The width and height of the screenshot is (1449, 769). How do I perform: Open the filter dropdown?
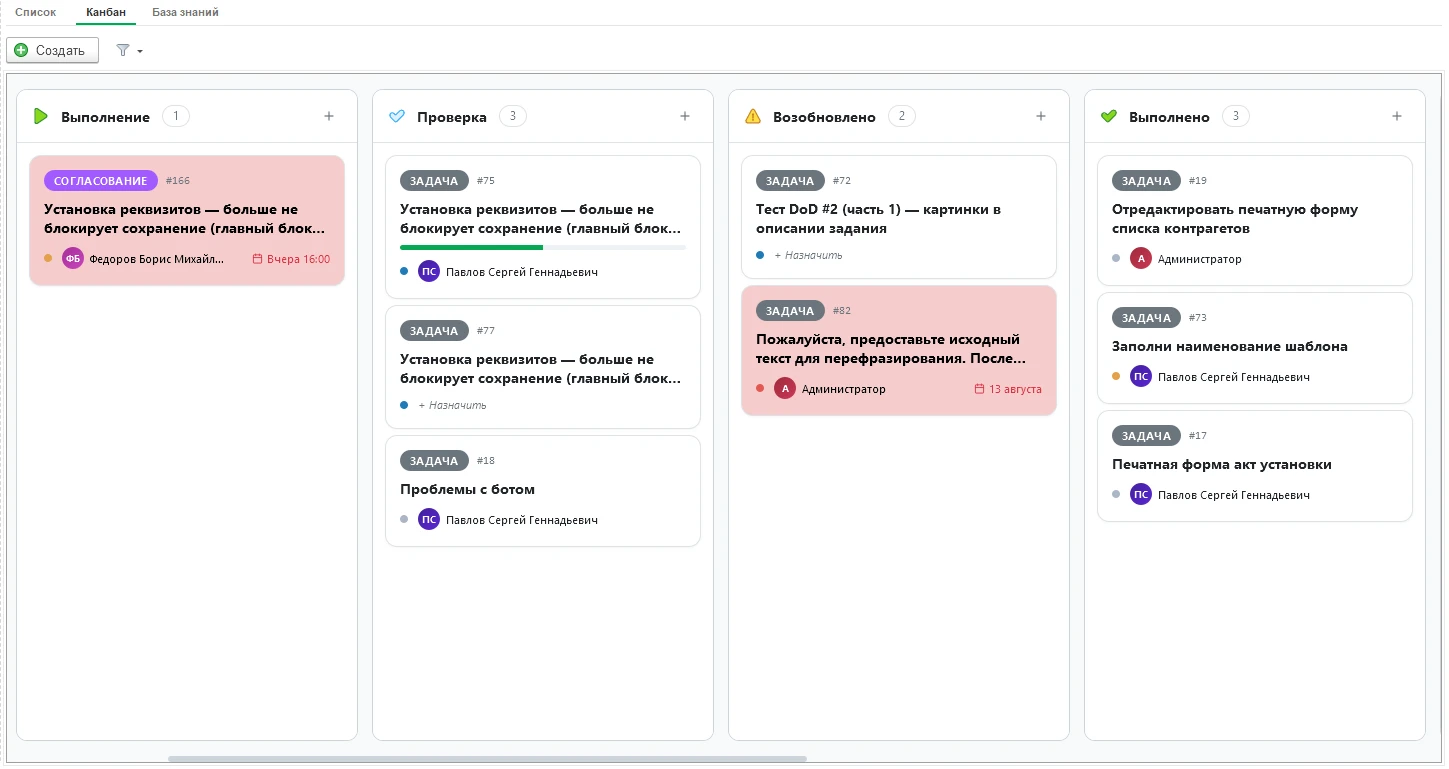tap(129, 50)
